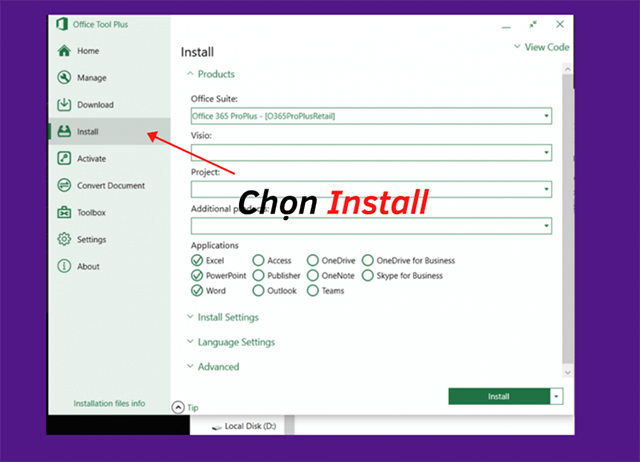Open the Manage wrench icon

(x=65, y=78)
